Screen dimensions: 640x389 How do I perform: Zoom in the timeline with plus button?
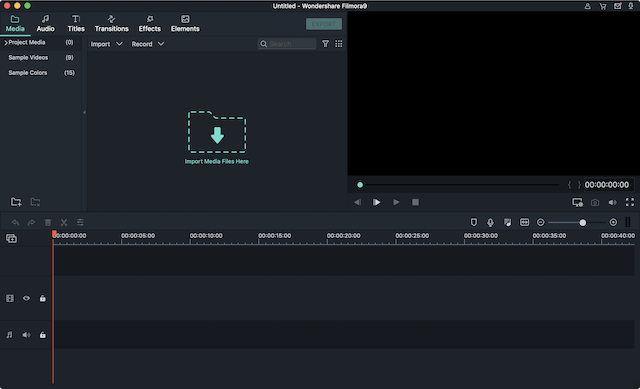click(x=613, y=222)
